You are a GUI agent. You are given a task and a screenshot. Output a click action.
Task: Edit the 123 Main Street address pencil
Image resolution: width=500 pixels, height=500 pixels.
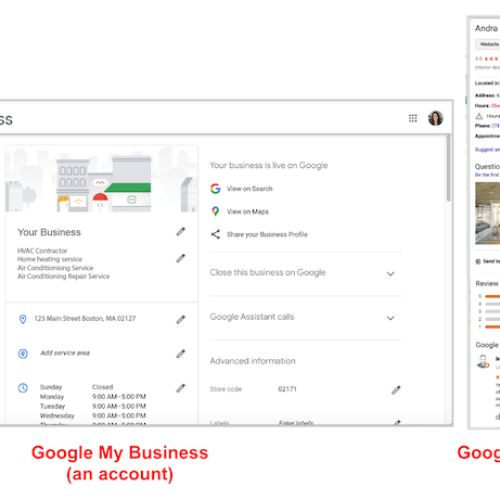pos(181,319)
